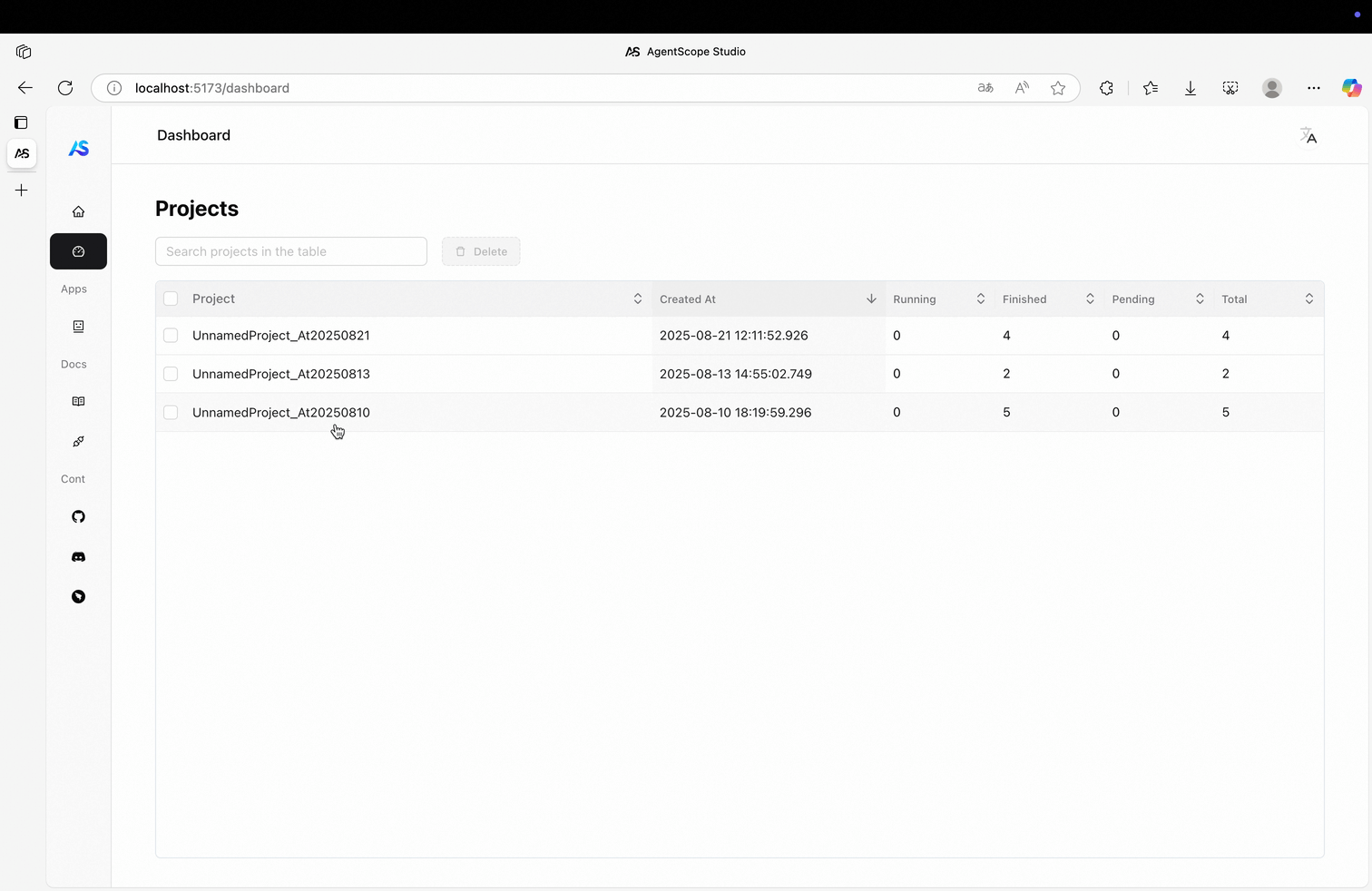This screenshot has width=1372, height=891.
Task: Toggle the select-all checkbox in the table header
Action: [171, 299]
